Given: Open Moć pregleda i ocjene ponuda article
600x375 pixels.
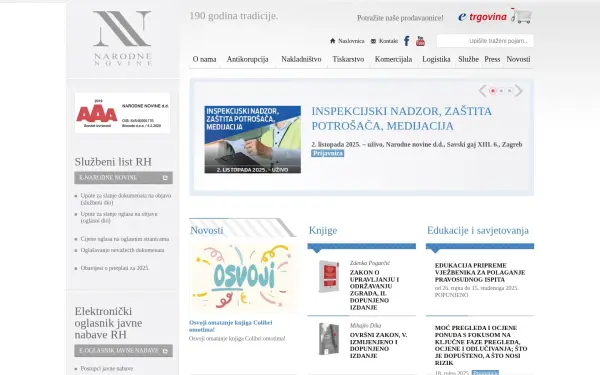Looking at the screenshot, I should (x=481, y=345).
